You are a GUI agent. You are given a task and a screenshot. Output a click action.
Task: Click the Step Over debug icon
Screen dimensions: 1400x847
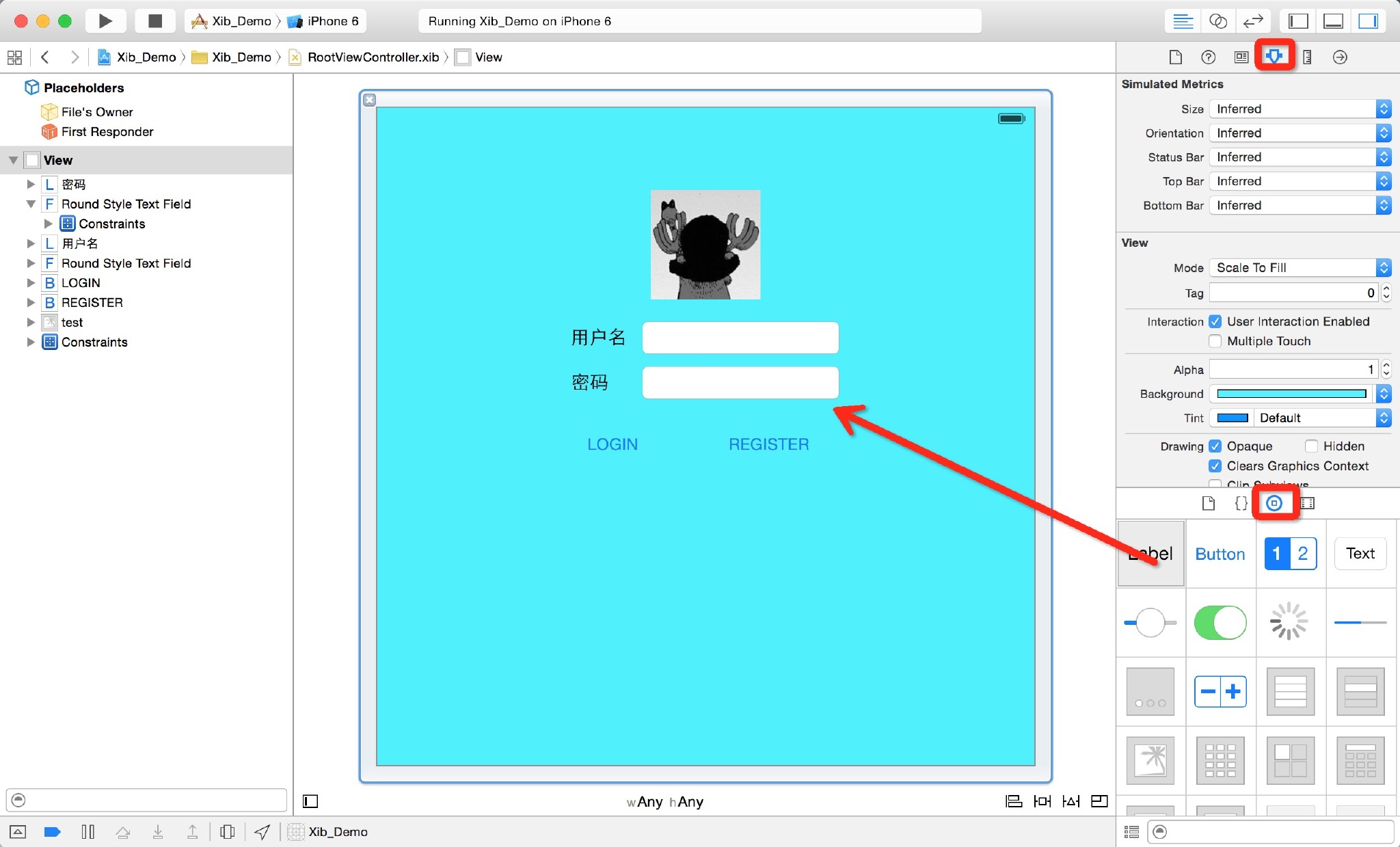[x=122, y=831]
